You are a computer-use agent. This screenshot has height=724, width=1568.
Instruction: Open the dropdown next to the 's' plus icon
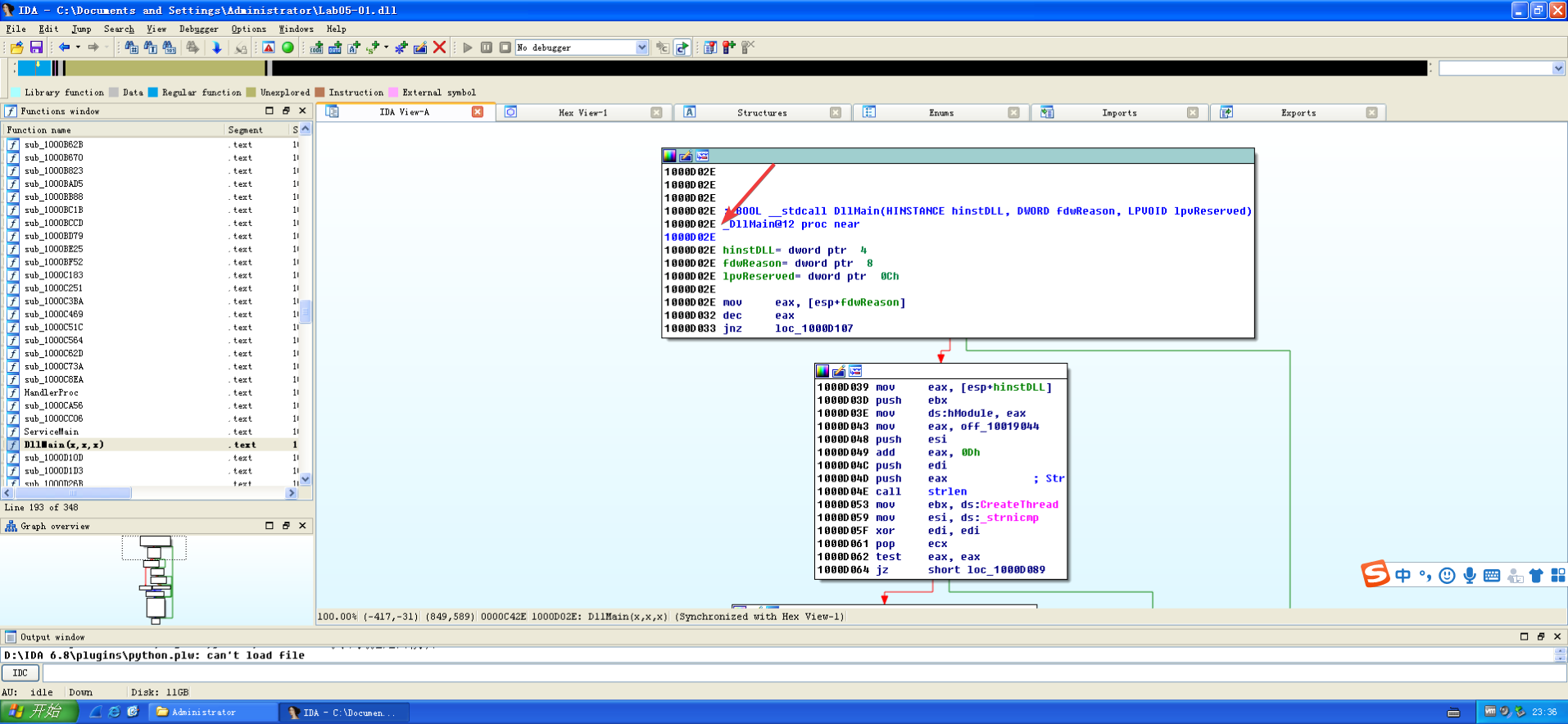coord(386,48)
